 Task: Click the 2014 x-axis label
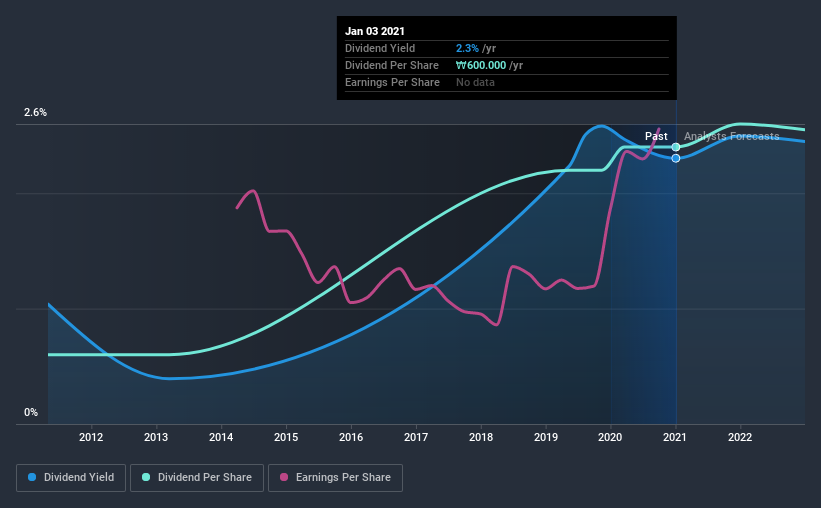coord(221,437)
